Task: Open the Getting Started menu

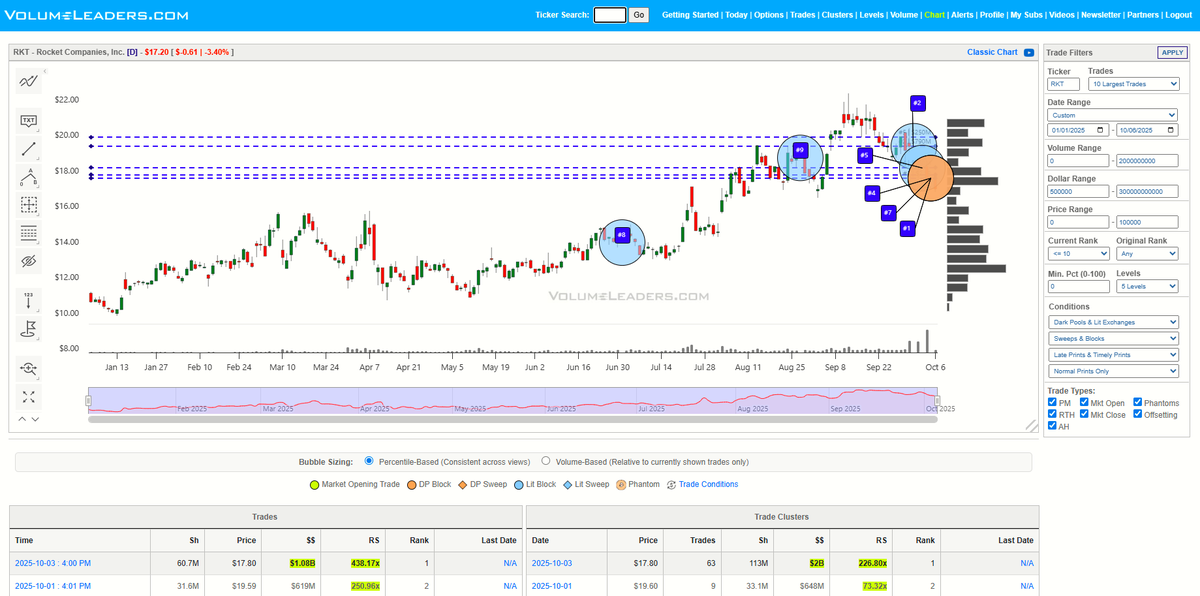Action: click(690, 15)
